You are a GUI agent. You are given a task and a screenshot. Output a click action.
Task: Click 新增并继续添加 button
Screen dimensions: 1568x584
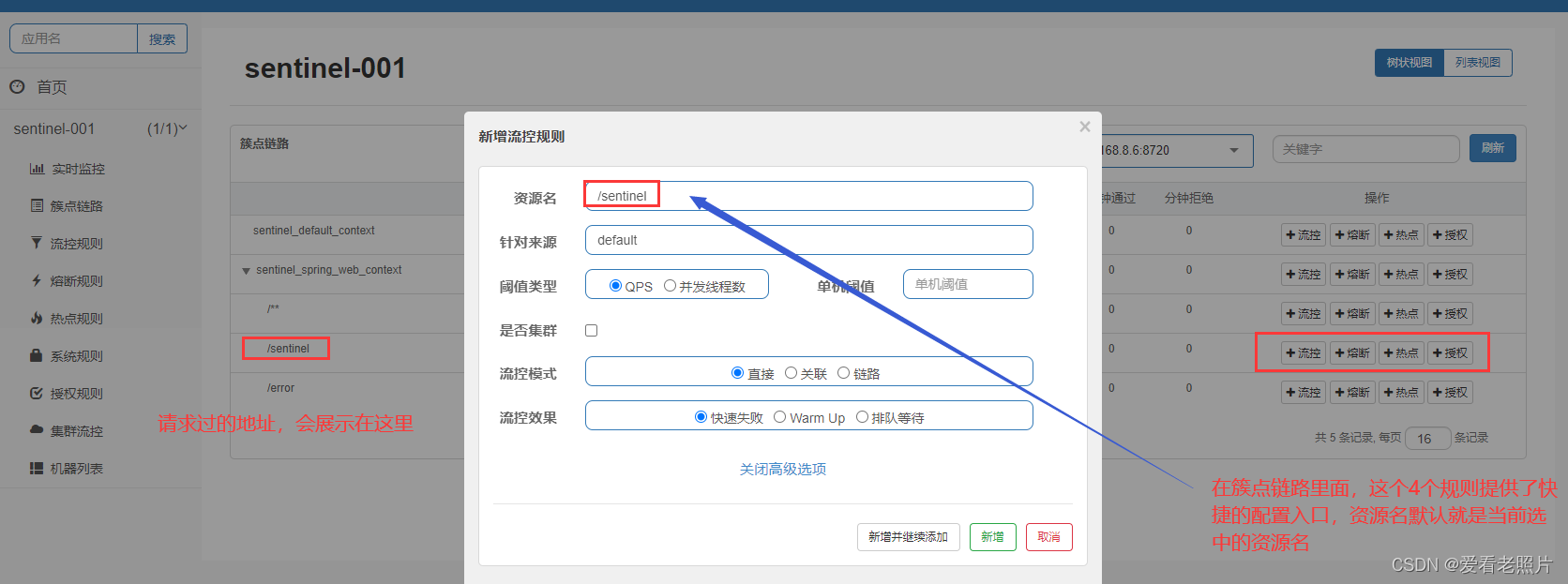908,537
